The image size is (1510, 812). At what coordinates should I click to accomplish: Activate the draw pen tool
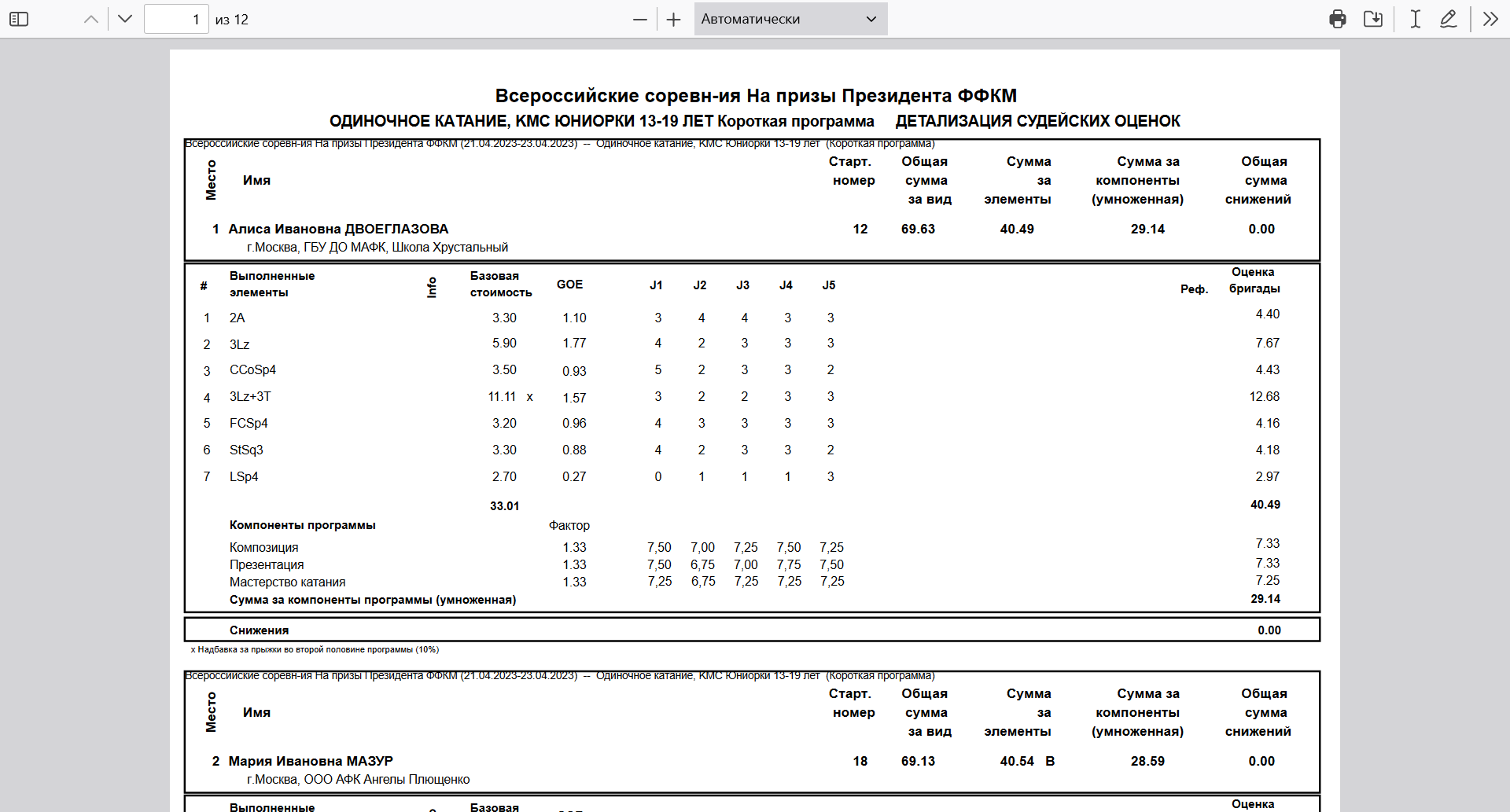[1448, 19]
